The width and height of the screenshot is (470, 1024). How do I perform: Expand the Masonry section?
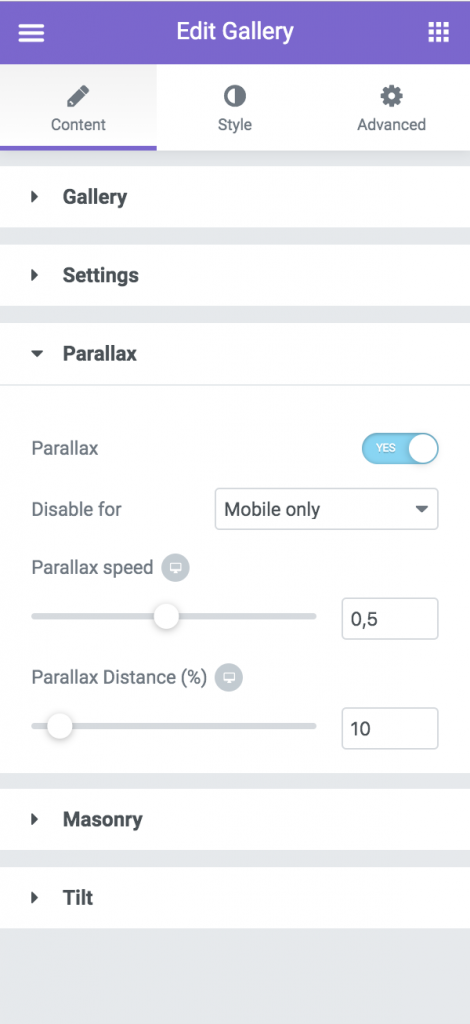[x=235, y=819]
